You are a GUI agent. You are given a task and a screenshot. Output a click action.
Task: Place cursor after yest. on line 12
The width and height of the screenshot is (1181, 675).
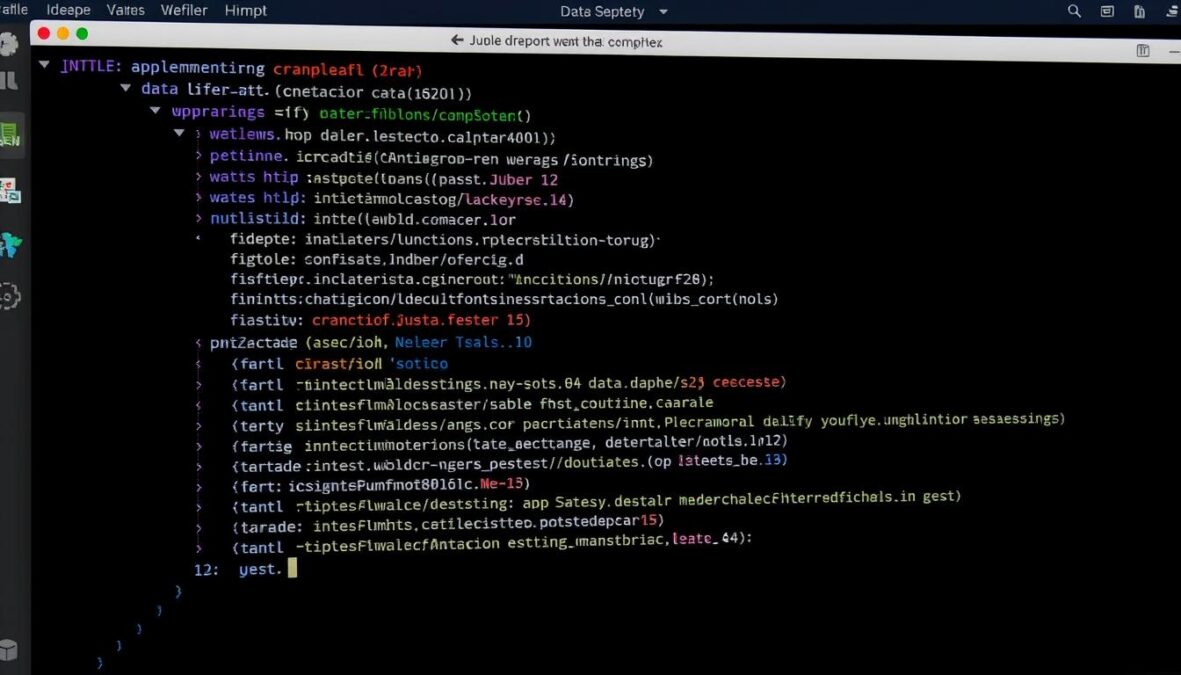point(292,568)
